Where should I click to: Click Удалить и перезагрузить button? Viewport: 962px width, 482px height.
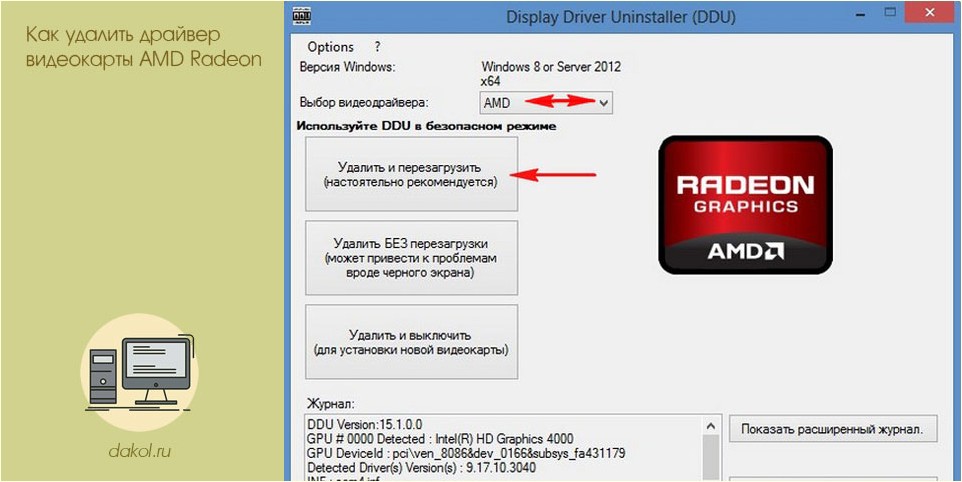pyautogui.click(x=412, y=174)
